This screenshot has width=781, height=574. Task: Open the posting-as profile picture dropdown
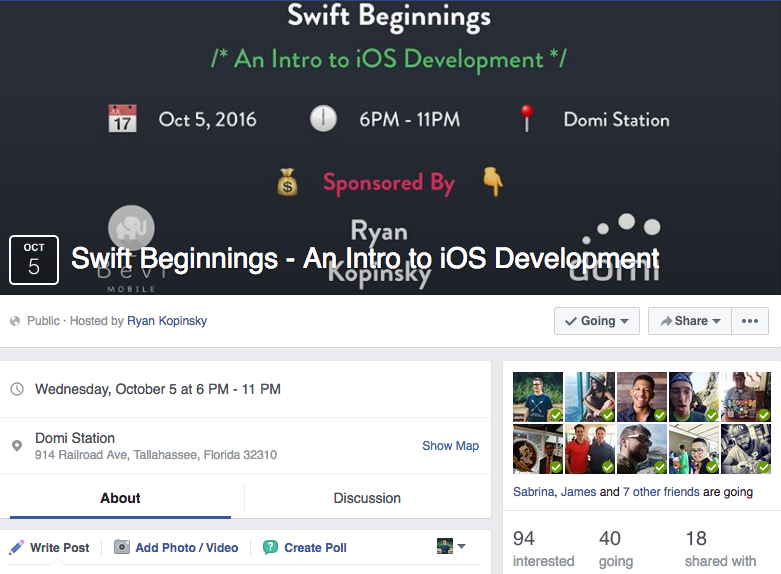point(451,546)
